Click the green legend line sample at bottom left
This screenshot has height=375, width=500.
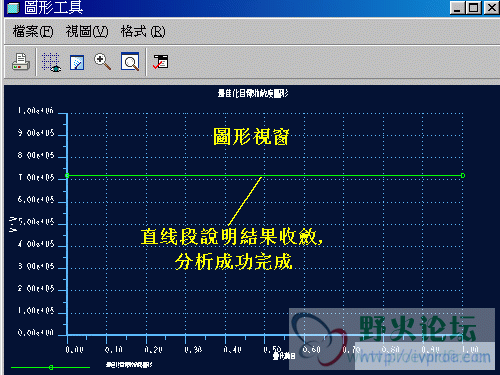click(x=50, y=367)
